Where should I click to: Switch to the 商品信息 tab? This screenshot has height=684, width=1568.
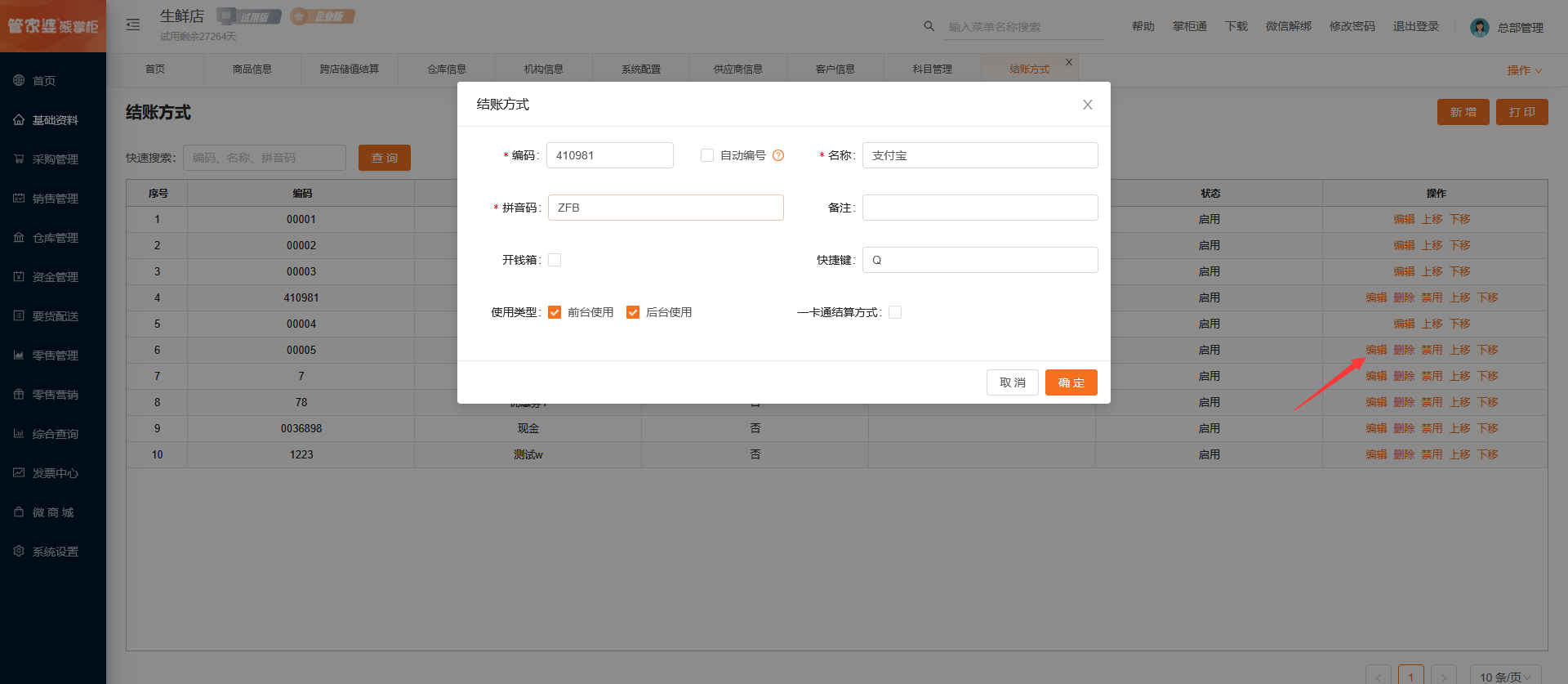(x=252, y=69)
